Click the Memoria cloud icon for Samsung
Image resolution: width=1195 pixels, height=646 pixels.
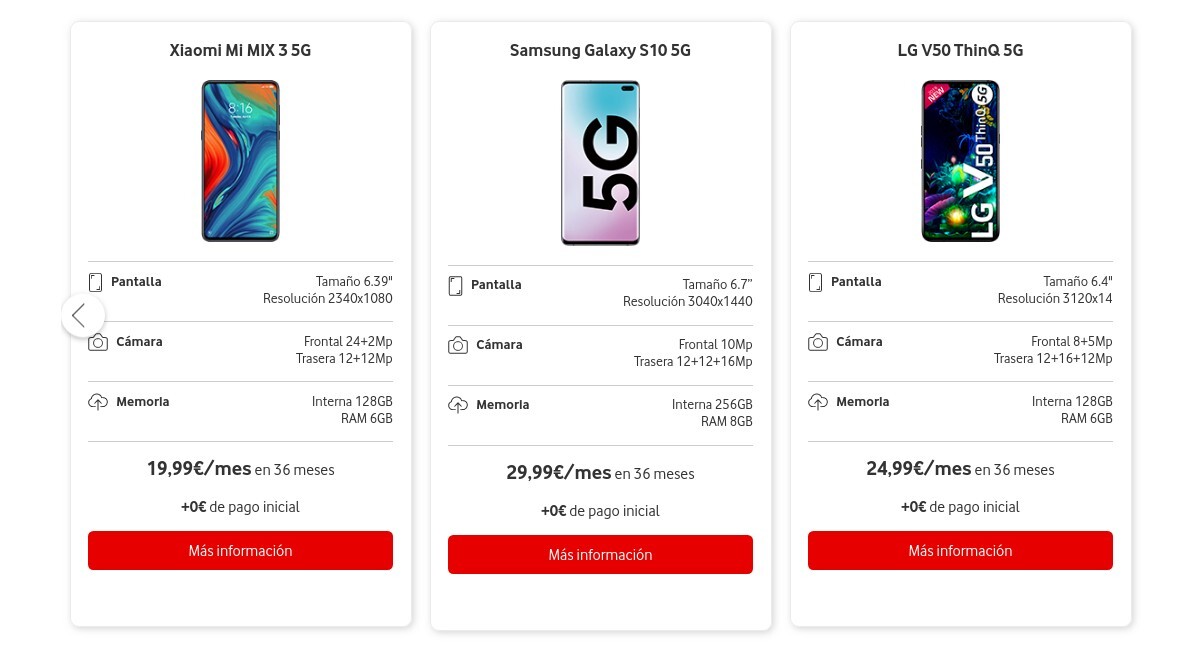click(458, 405)
